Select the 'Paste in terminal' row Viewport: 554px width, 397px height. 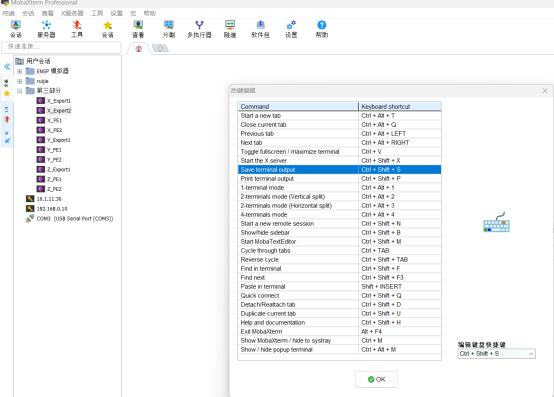coord(339,286)
